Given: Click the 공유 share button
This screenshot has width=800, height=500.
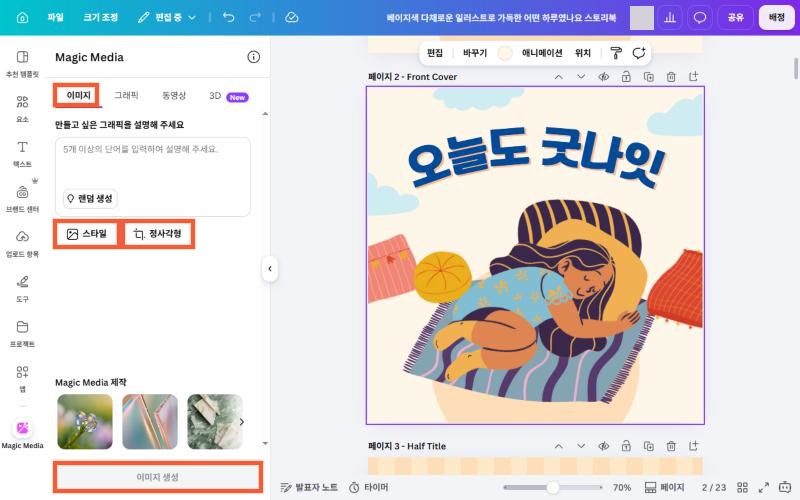Looking at the screenshot, I should click(735, 18).
